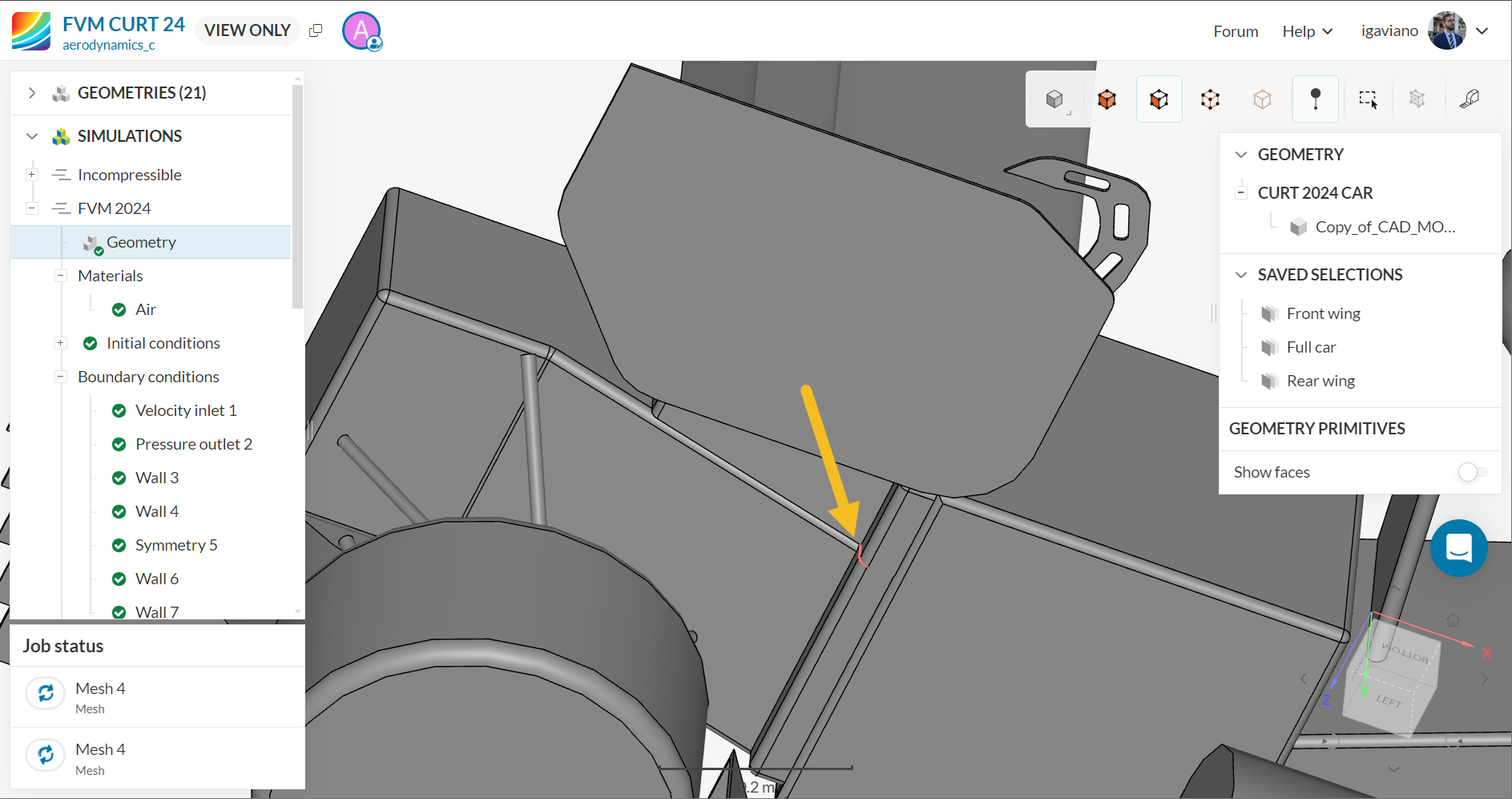The image size is (1512, 799).
Task: Click the BOTTOM face of the orientation cube
Action: click(1404, 652)
